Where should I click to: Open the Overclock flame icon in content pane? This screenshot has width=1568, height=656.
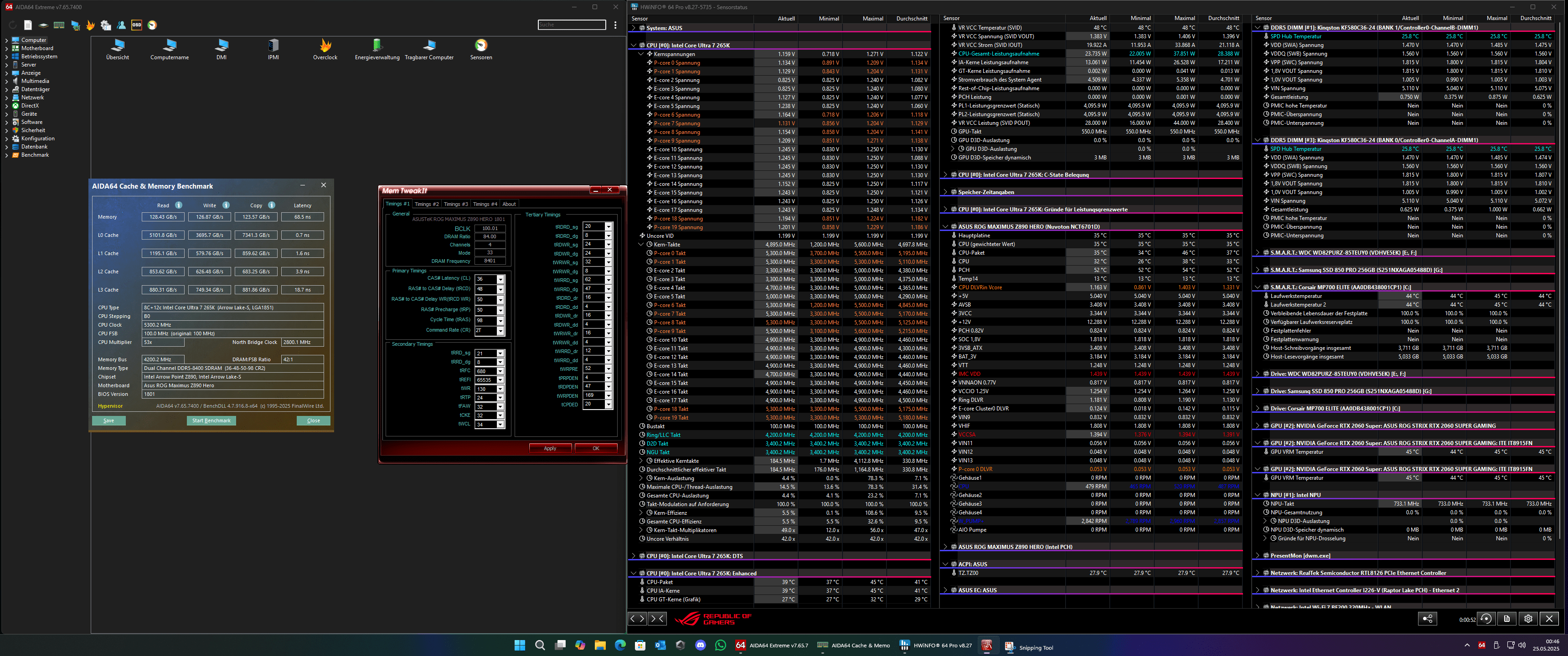(325, 49)
